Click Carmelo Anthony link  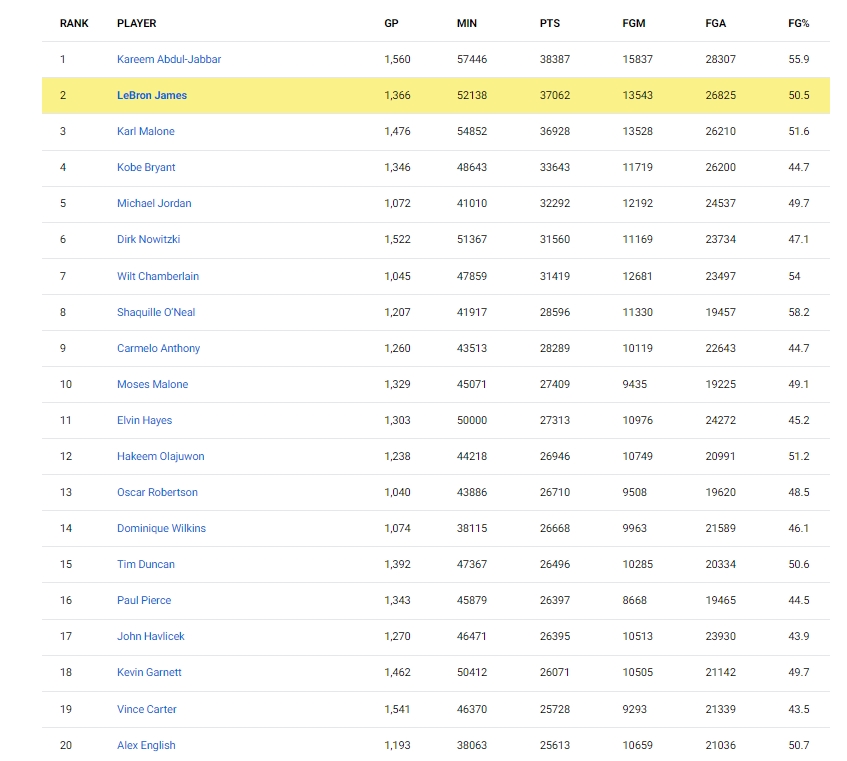[x=158, y=348]
